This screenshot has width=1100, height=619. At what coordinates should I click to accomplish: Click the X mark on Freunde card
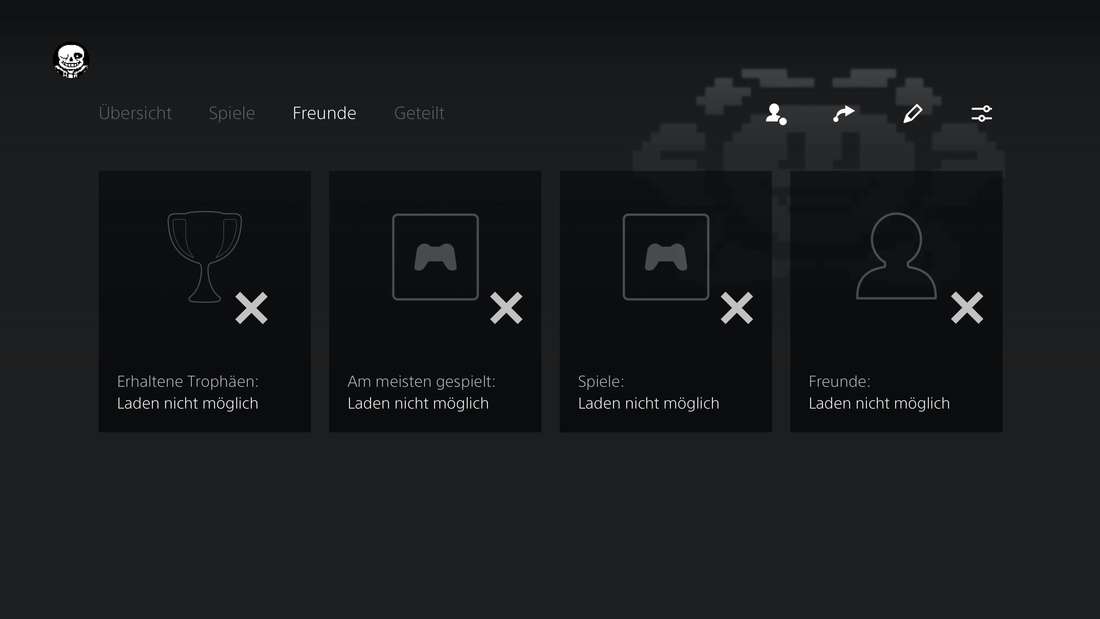(x=967, y=308)
